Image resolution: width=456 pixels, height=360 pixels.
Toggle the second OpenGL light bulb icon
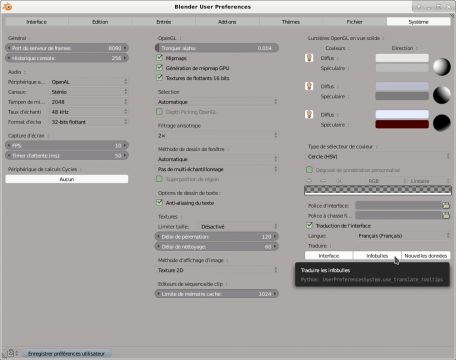point(309,86)
